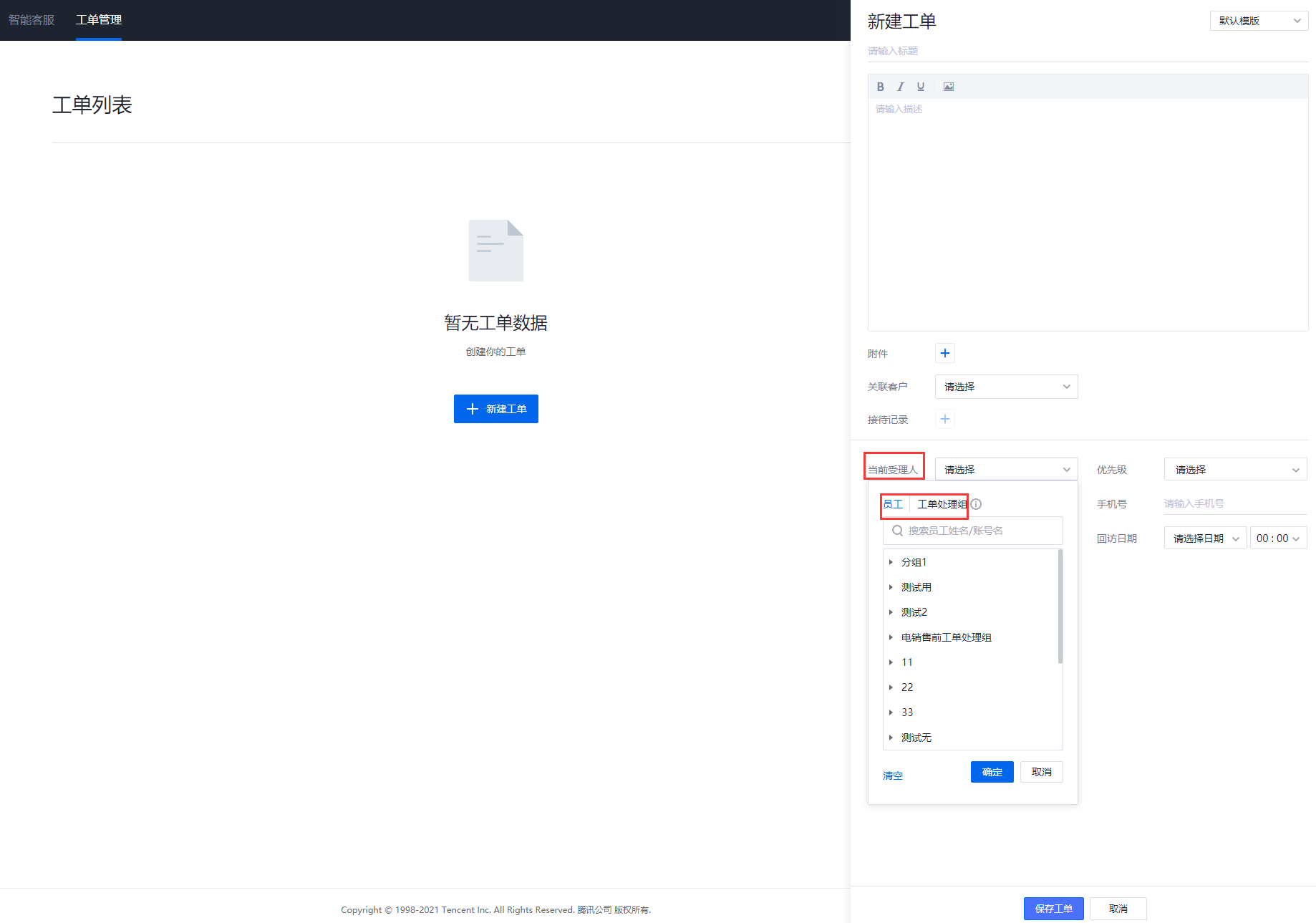Clear selection via 清空 link
Image resolution: width=1316 pixels, height=923 pixels.
pos(893,775)
